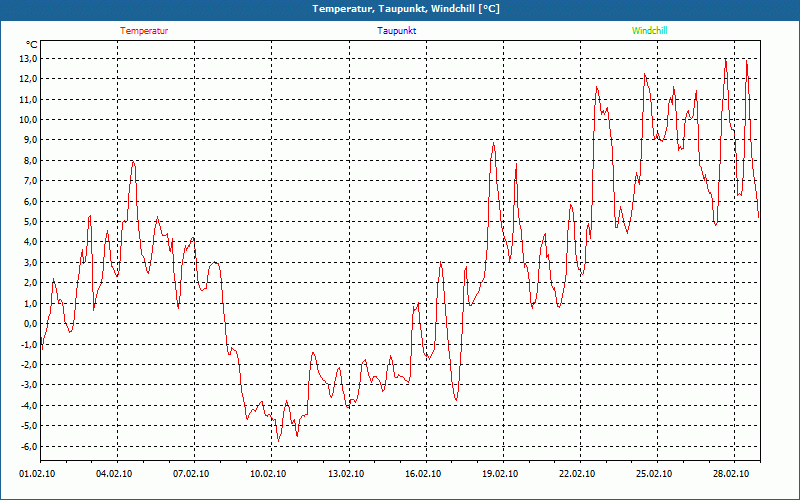Click the 07.02.10 date label

coord(191,474)
